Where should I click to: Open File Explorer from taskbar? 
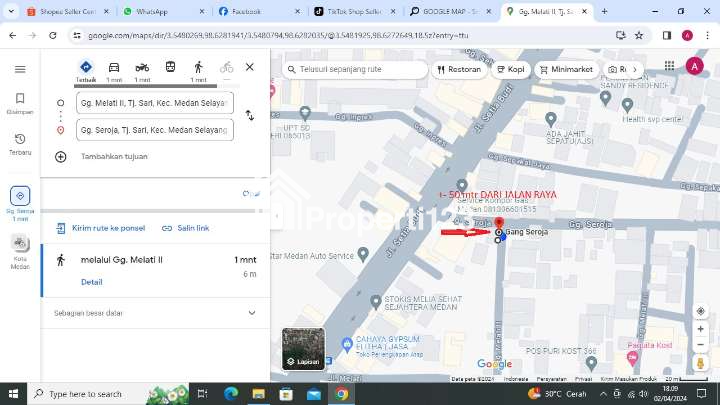point(259,394)
